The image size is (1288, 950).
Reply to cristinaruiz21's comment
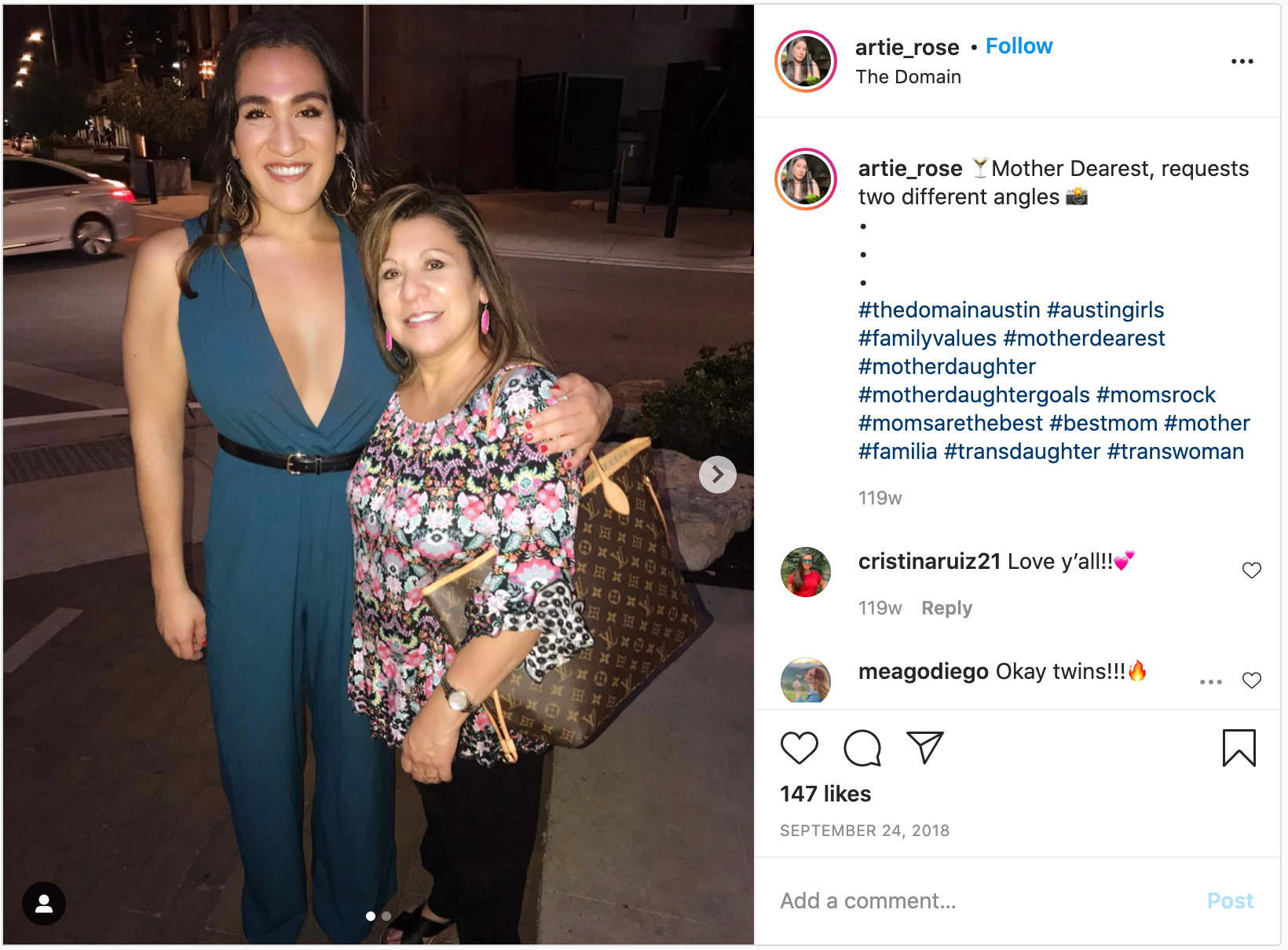pyautogui.click(x=946, y=608)
